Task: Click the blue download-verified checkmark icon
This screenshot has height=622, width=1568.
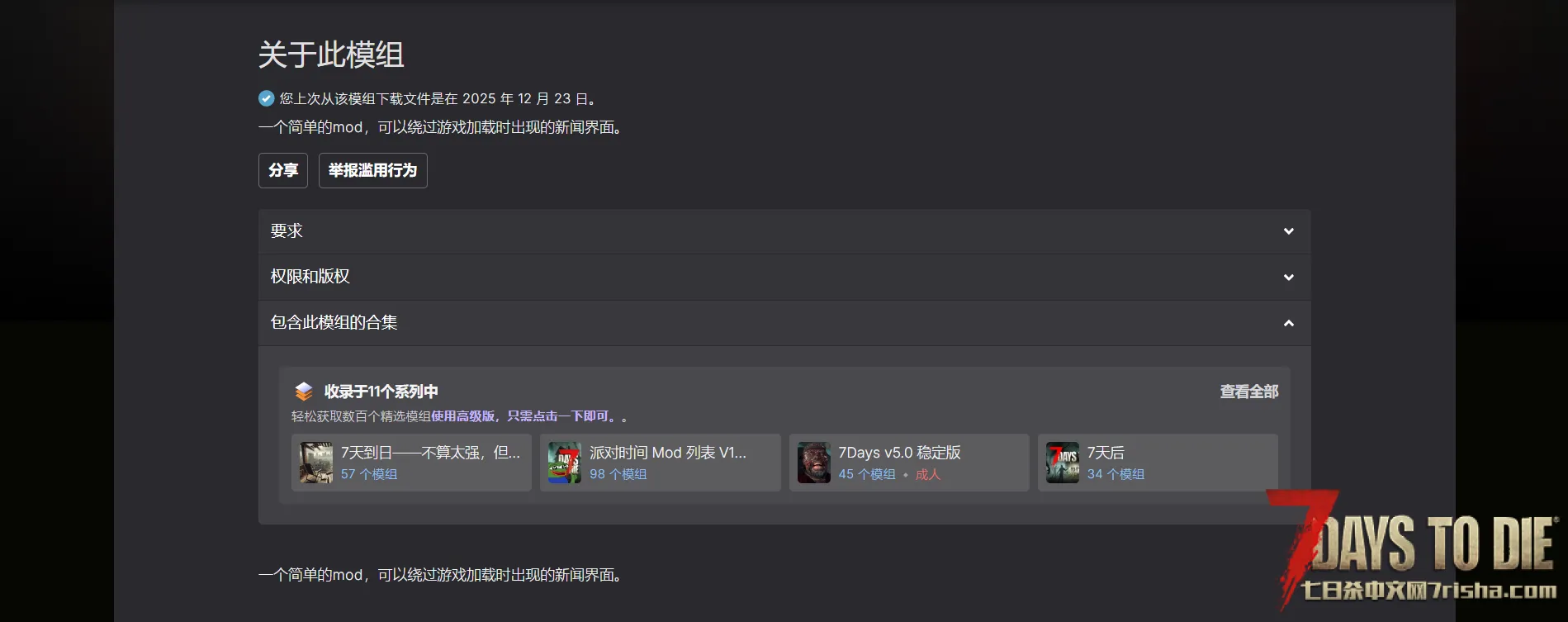Action: point(266,98)
